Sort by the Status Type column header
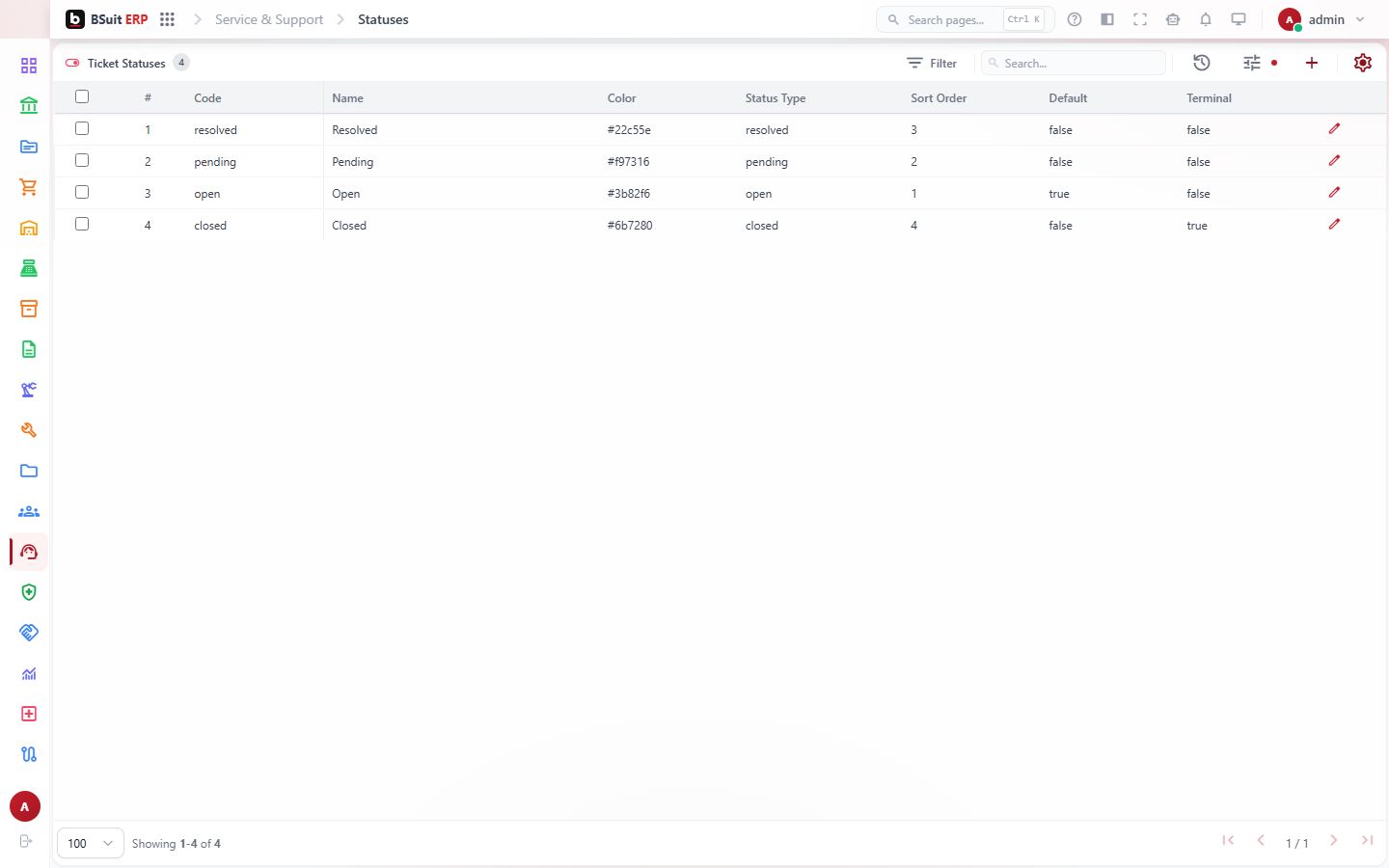1389x868 pixels. tap(776, 98)
